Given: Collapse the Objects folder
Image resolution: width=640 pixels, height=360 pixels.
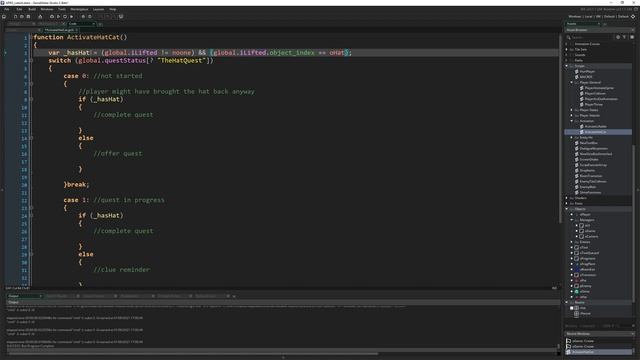Looking at the screenshot, I should click(567, 209).
